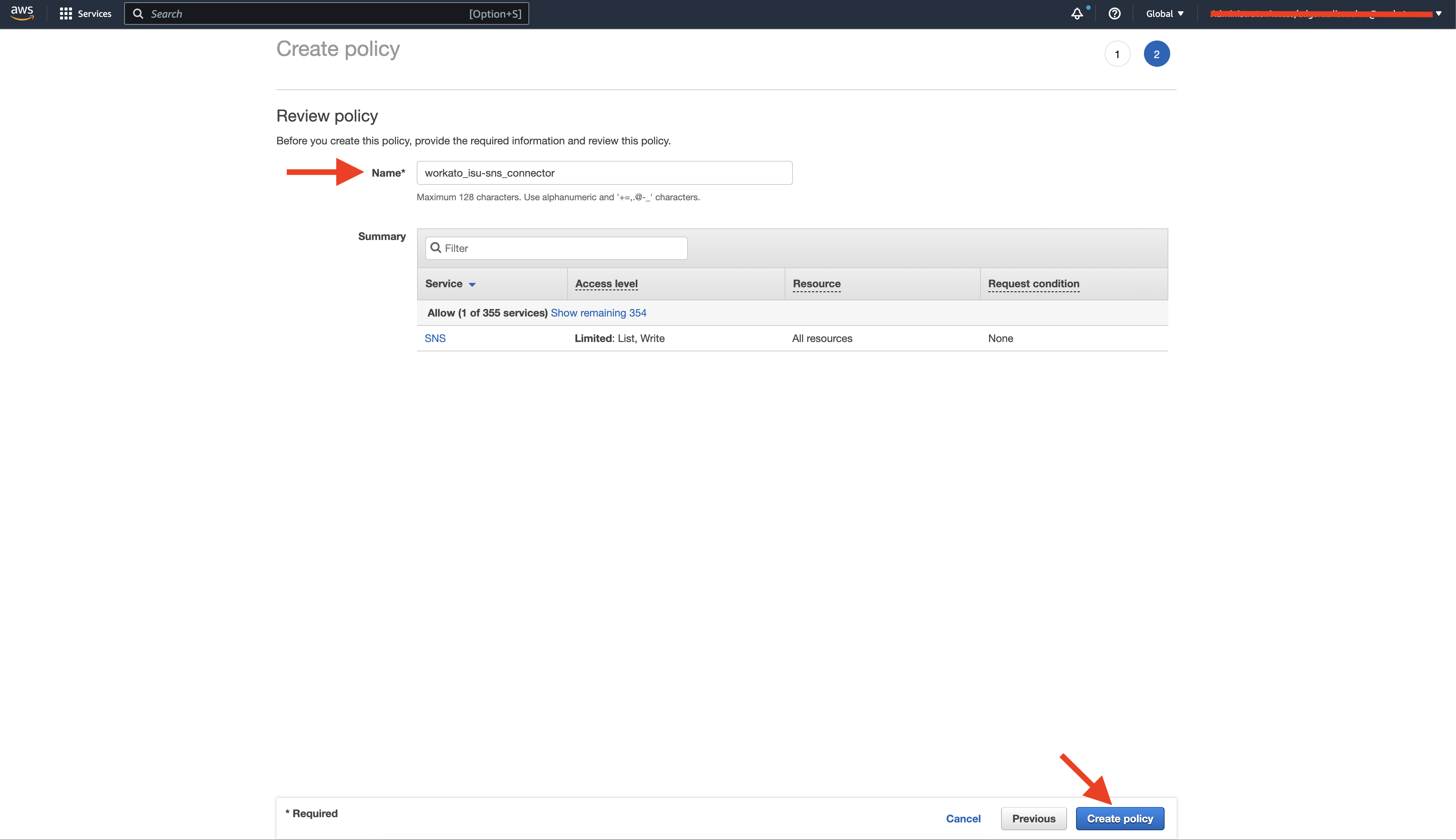Expand the account menu arrow
The width and height of the screenshot is (1456, 840).
click(x=1439, y=13)
